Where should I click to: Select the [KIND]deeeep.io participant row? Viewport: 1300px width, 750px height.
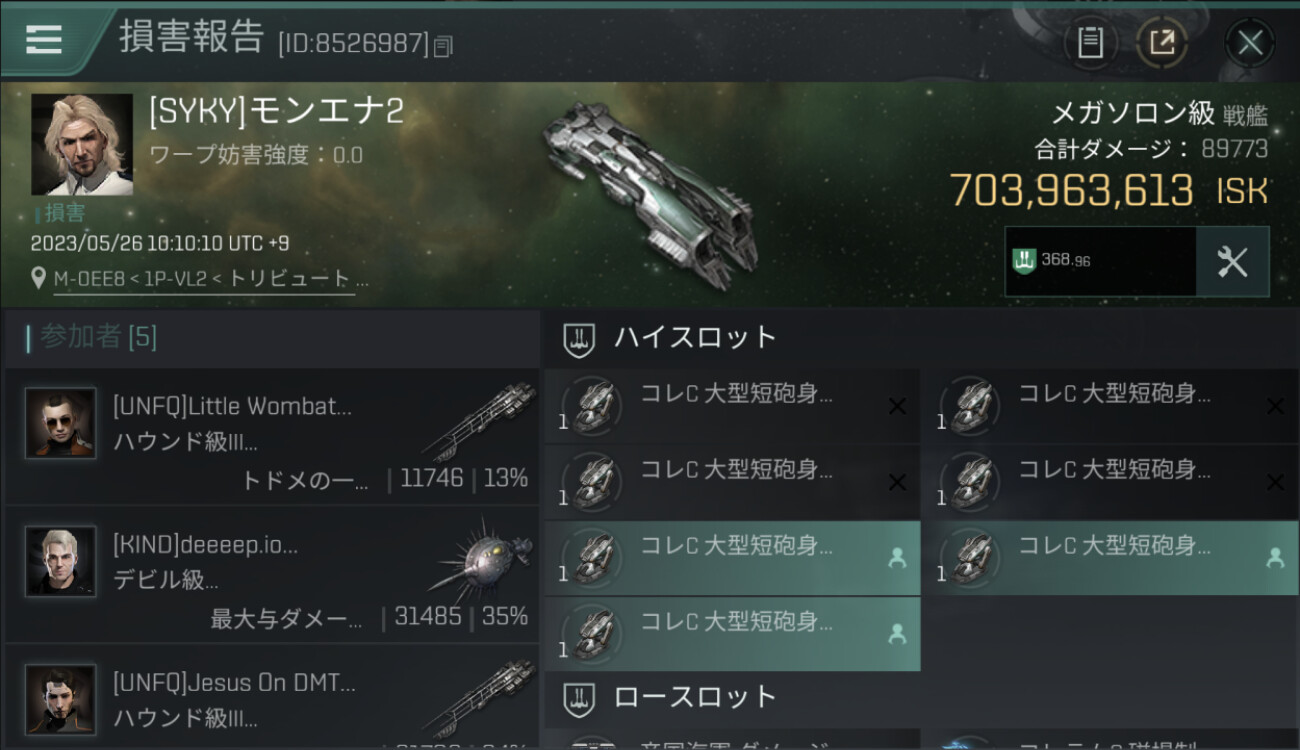point(272,575)
